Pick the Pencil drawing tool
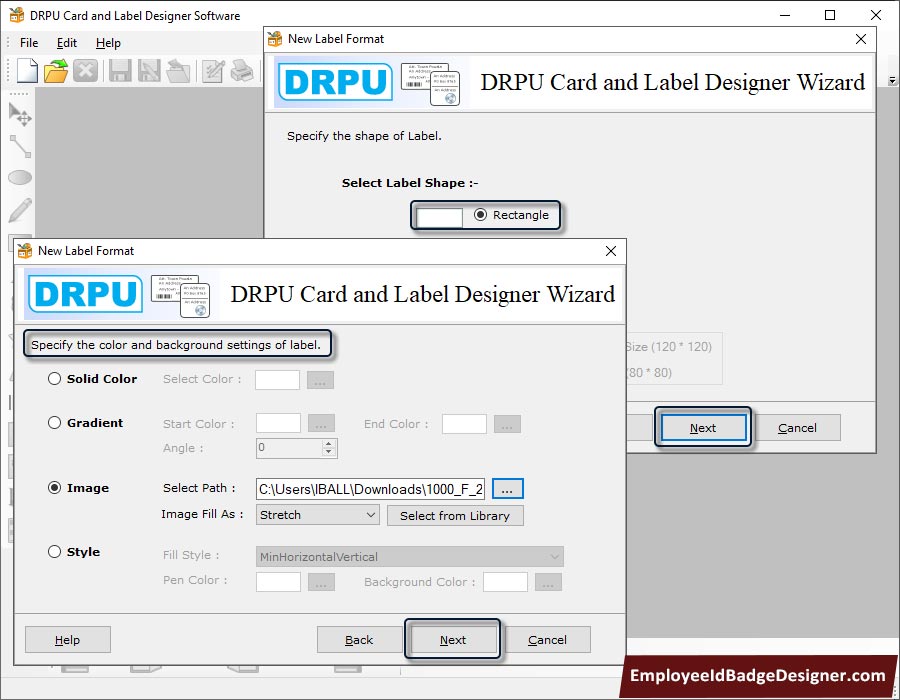Image resolution: width=900 pixels, height=700 pixels. click(x=20, y=210)
